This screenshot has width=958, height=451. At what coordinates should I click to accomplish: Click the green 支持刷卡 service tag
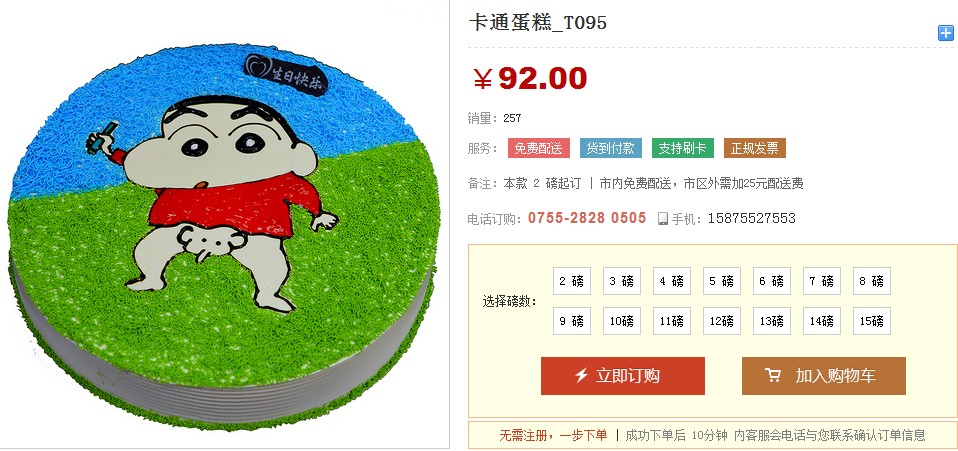coord(682,148)
